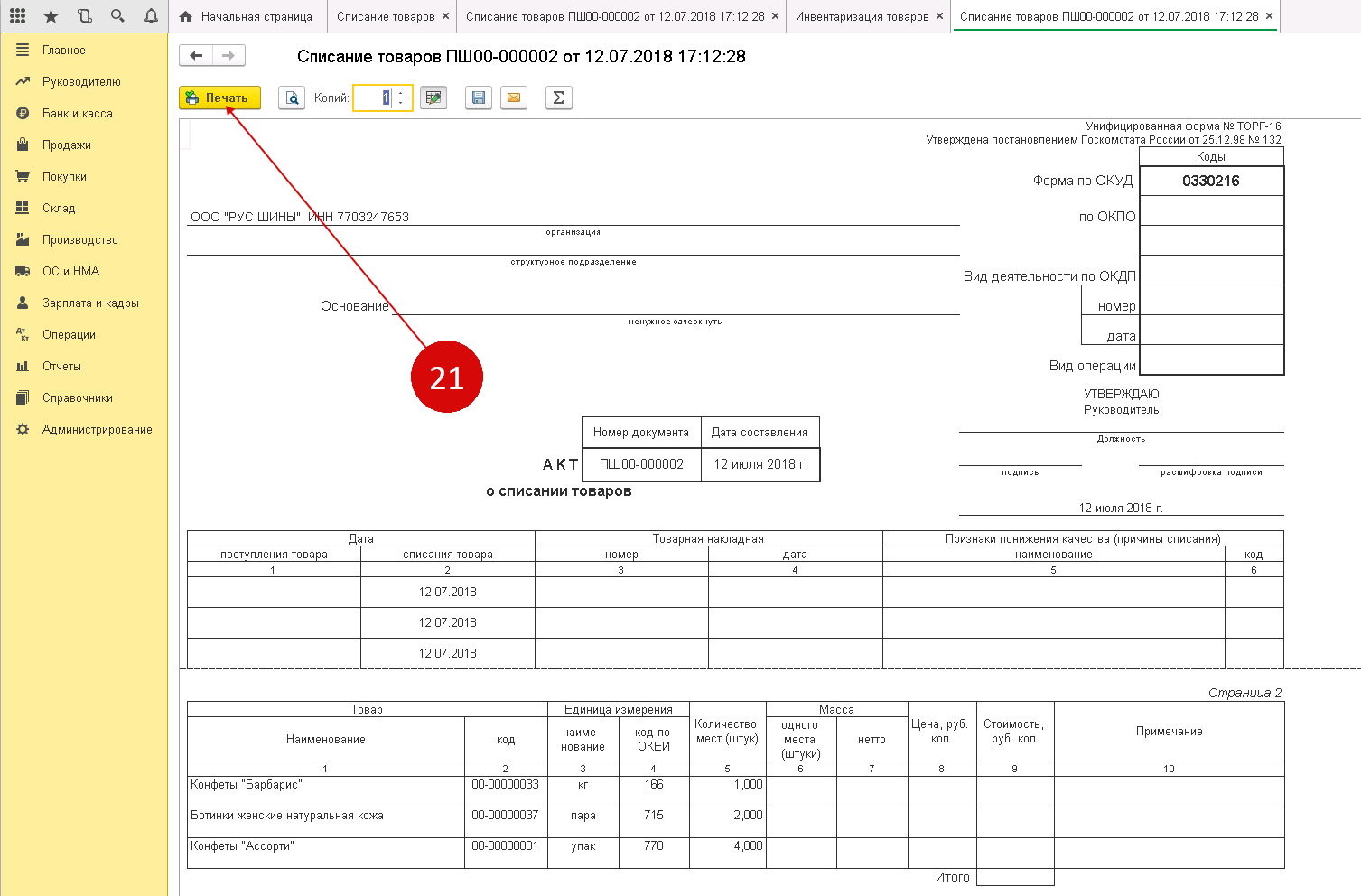Screen dimensions: 1361x896
Task: Open the search magnifier icon
Action: [117, 16]
